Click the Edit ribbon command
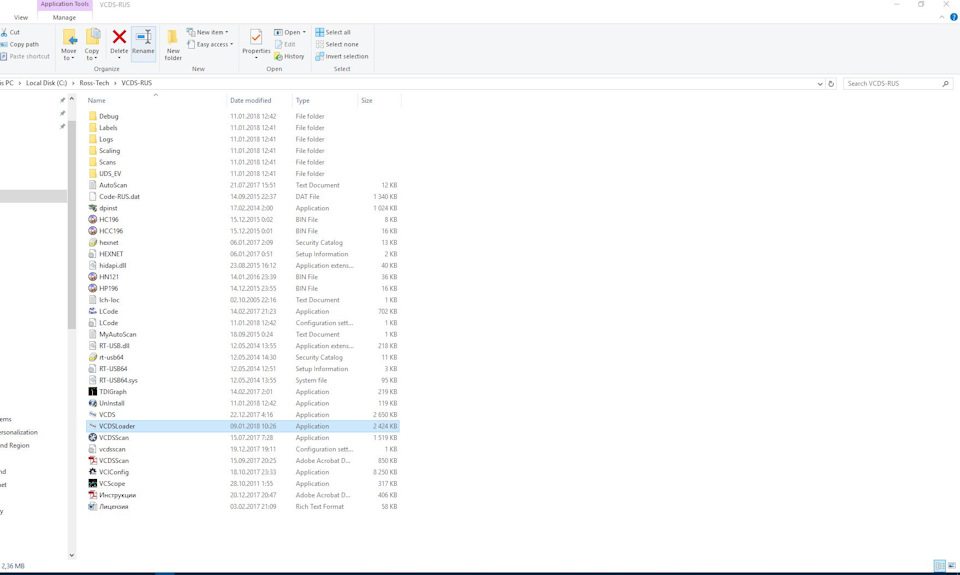The height and width of the screenshot is (575, 960). pos(285,44)
